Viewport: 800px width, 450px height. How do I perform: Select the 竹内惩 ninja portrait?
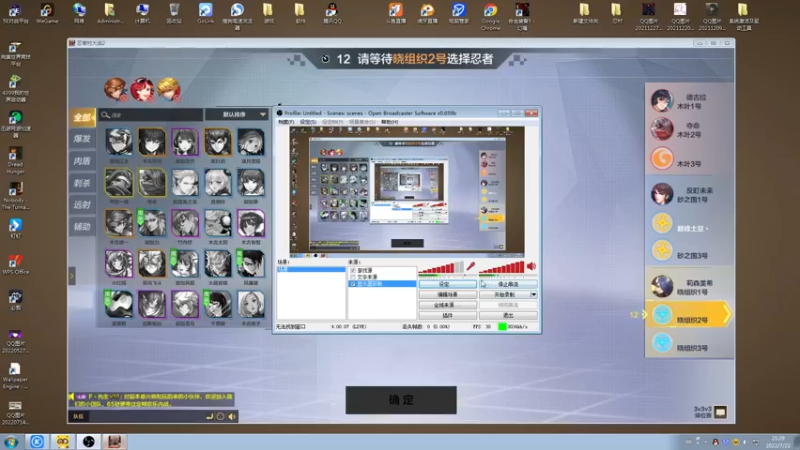(185, 223)
